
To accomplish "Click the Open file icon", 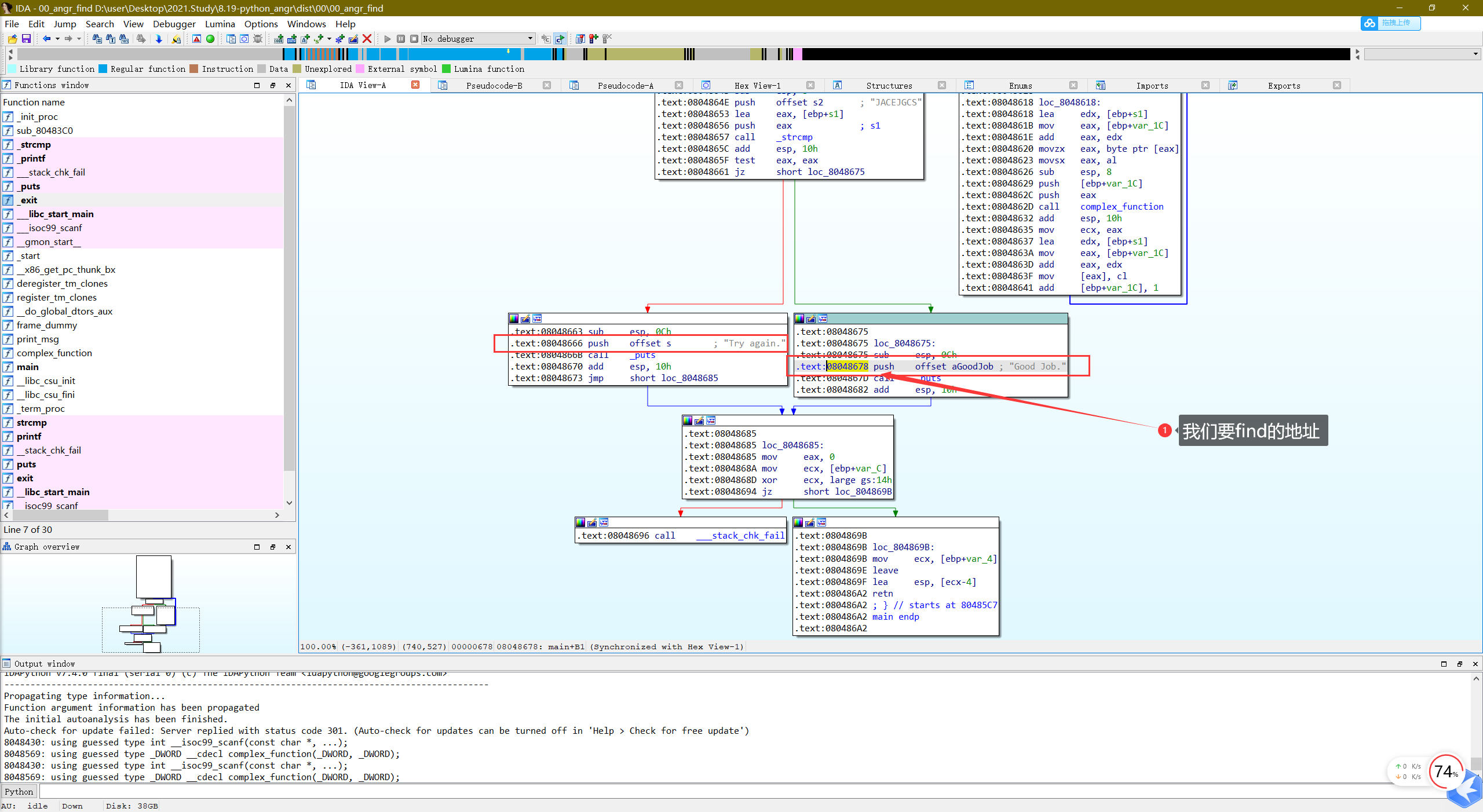I will tap(12, 39).
